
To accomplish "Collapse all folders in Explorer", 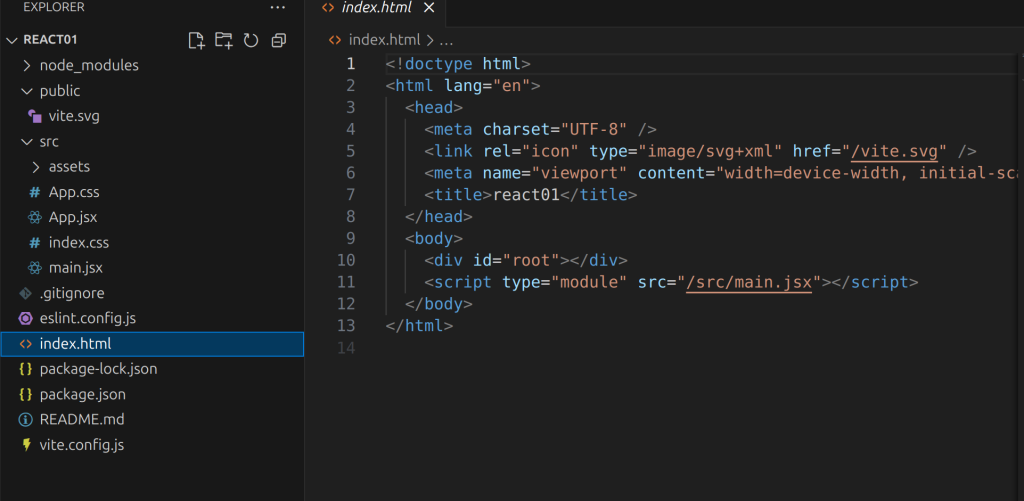I will point(279,40).
